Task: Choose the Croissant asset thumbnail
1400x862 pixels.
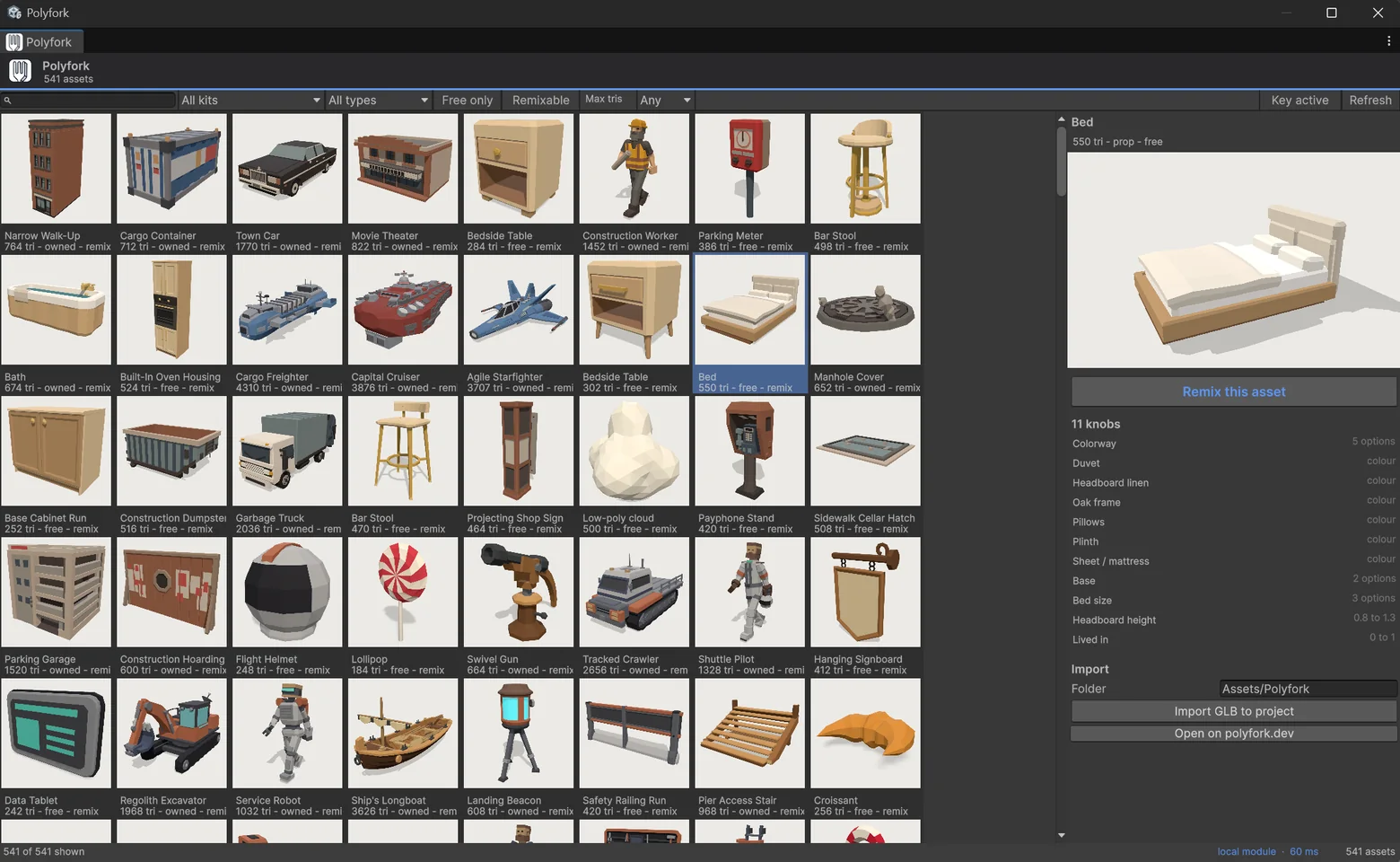Action: [866, 733]
